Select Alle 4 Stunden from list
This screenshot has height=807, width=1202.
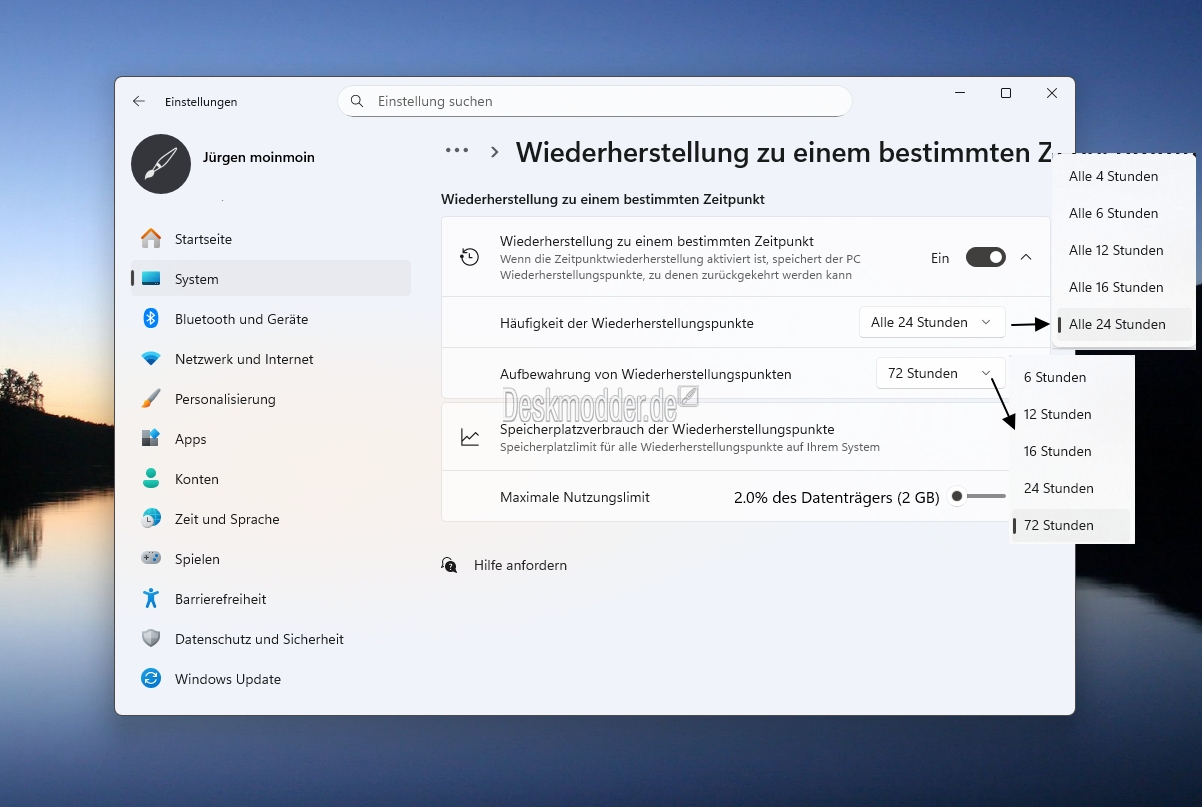(x=1113, y=176)
